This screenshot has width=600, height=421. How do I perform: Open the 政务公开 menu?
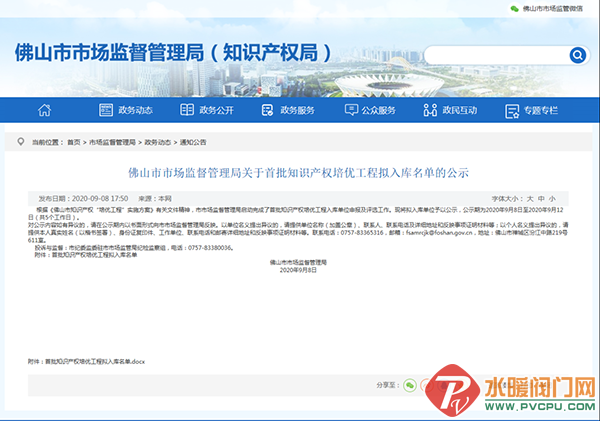216,110
